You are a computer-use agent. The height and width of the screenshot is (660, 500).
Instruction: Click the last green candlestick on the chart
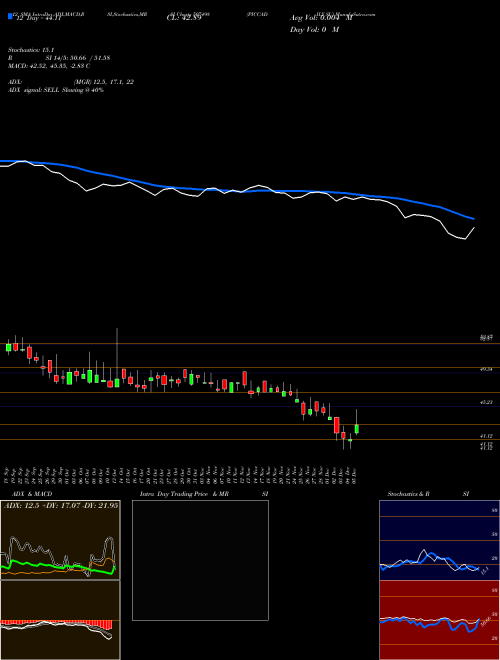[356, 429]
